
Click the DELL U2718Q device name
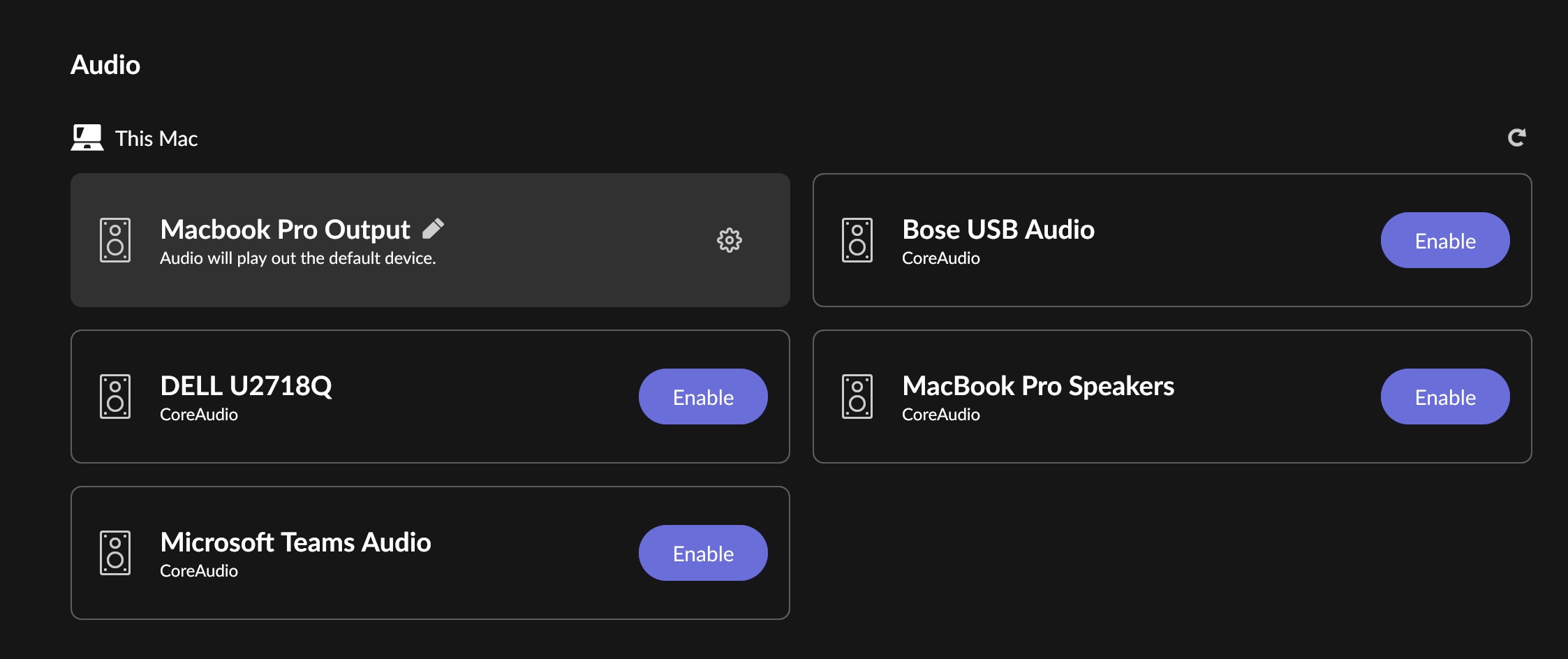coord(246,386)
